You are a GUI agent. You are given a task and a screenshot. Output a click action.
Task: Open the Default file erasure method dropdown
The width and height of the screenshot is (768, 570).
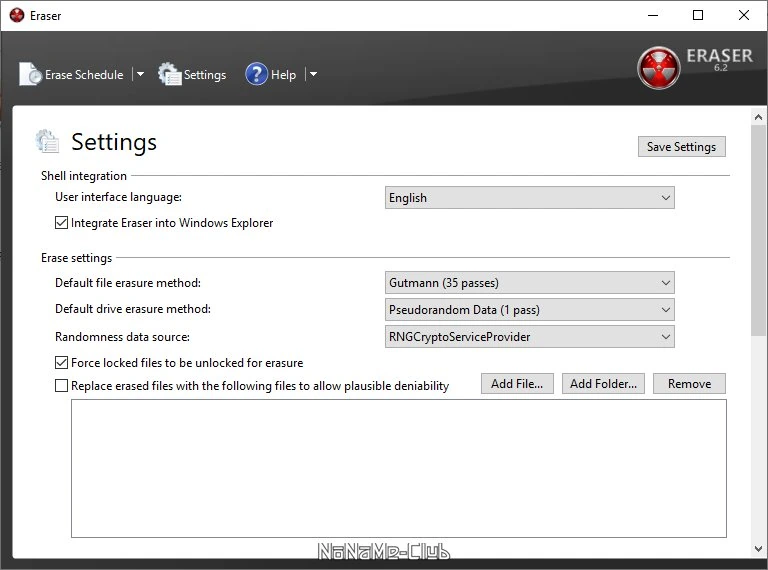[529, 283]
